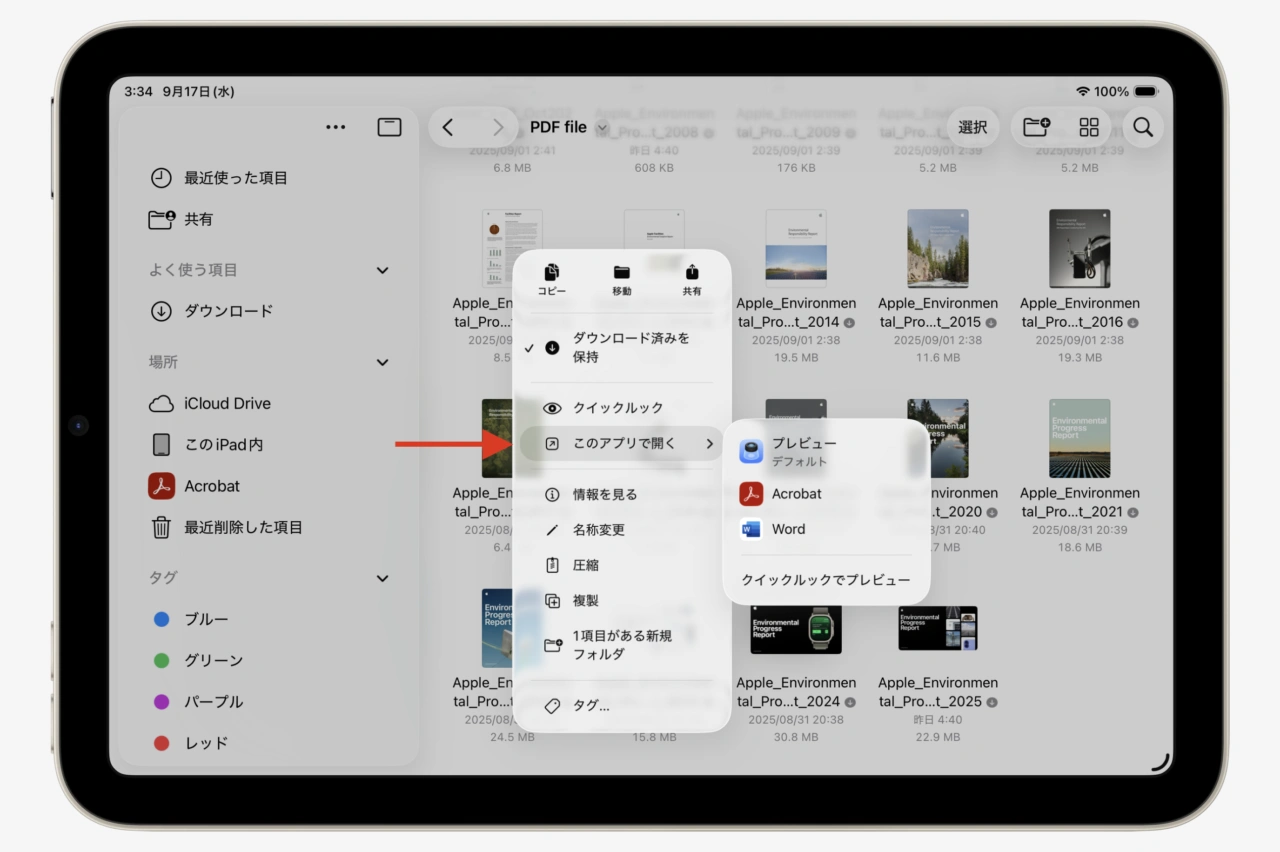Image resolution: width=1280 pixels, height=852 pixels.
Task: Select the ブルー tag color swatch
Action: pos(161,619)
